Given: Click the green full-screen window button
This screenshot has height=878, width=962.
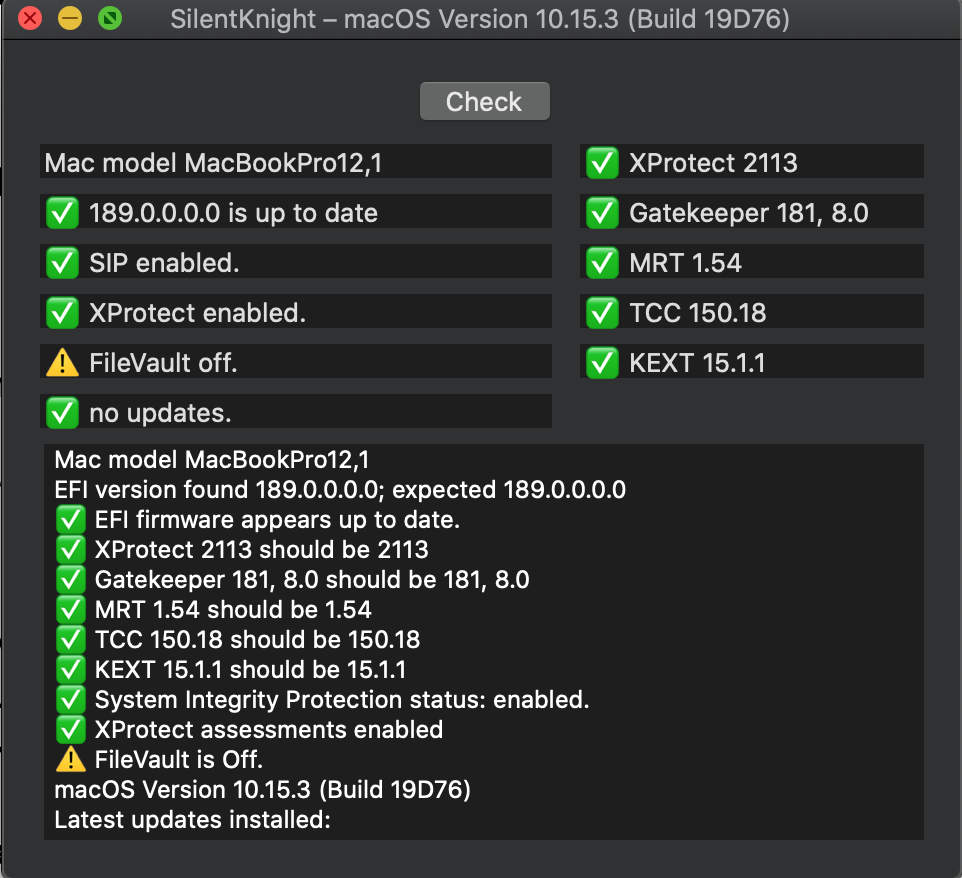Looking at the screenshot, I should 110,18.
